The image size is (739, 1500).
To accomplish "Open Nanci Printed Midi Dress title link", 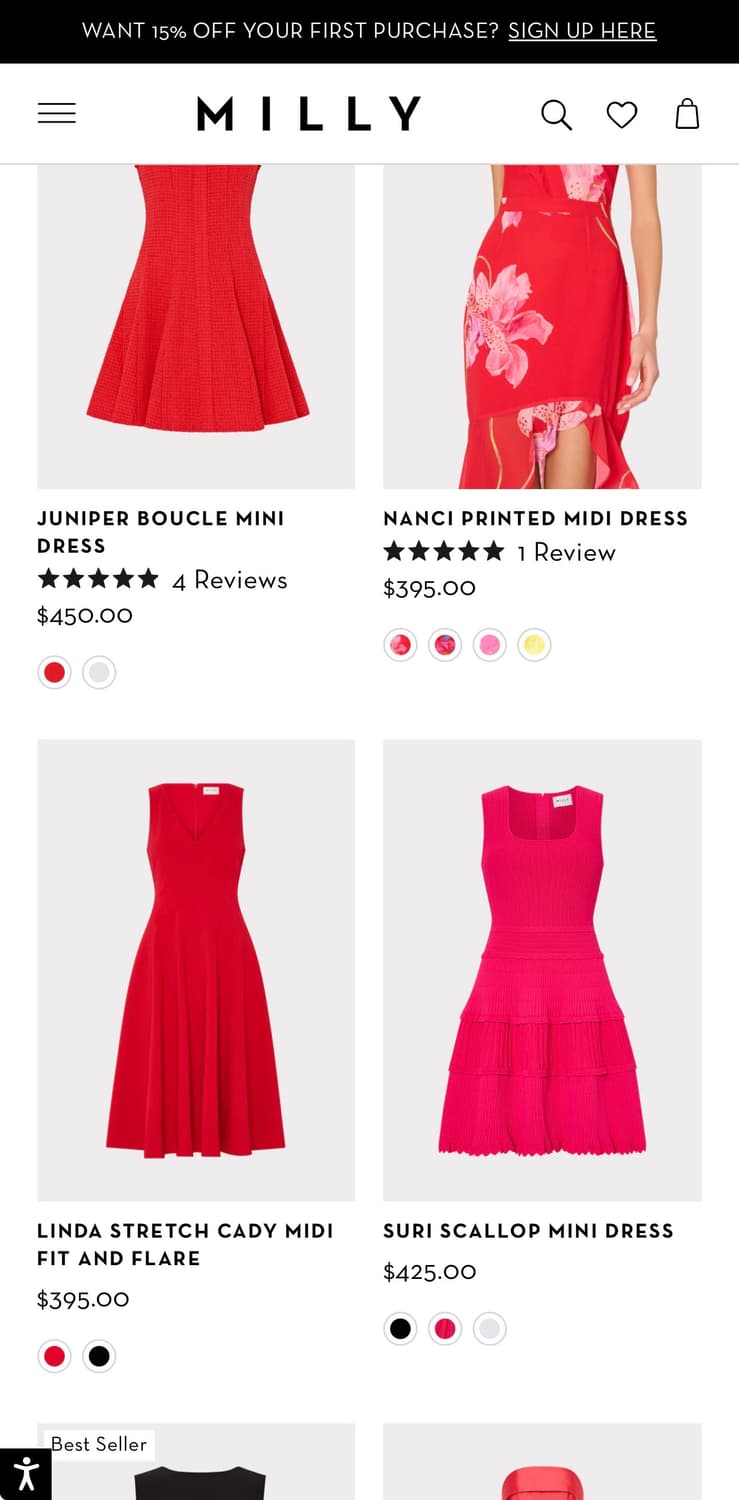I will [x=536, y=518].
